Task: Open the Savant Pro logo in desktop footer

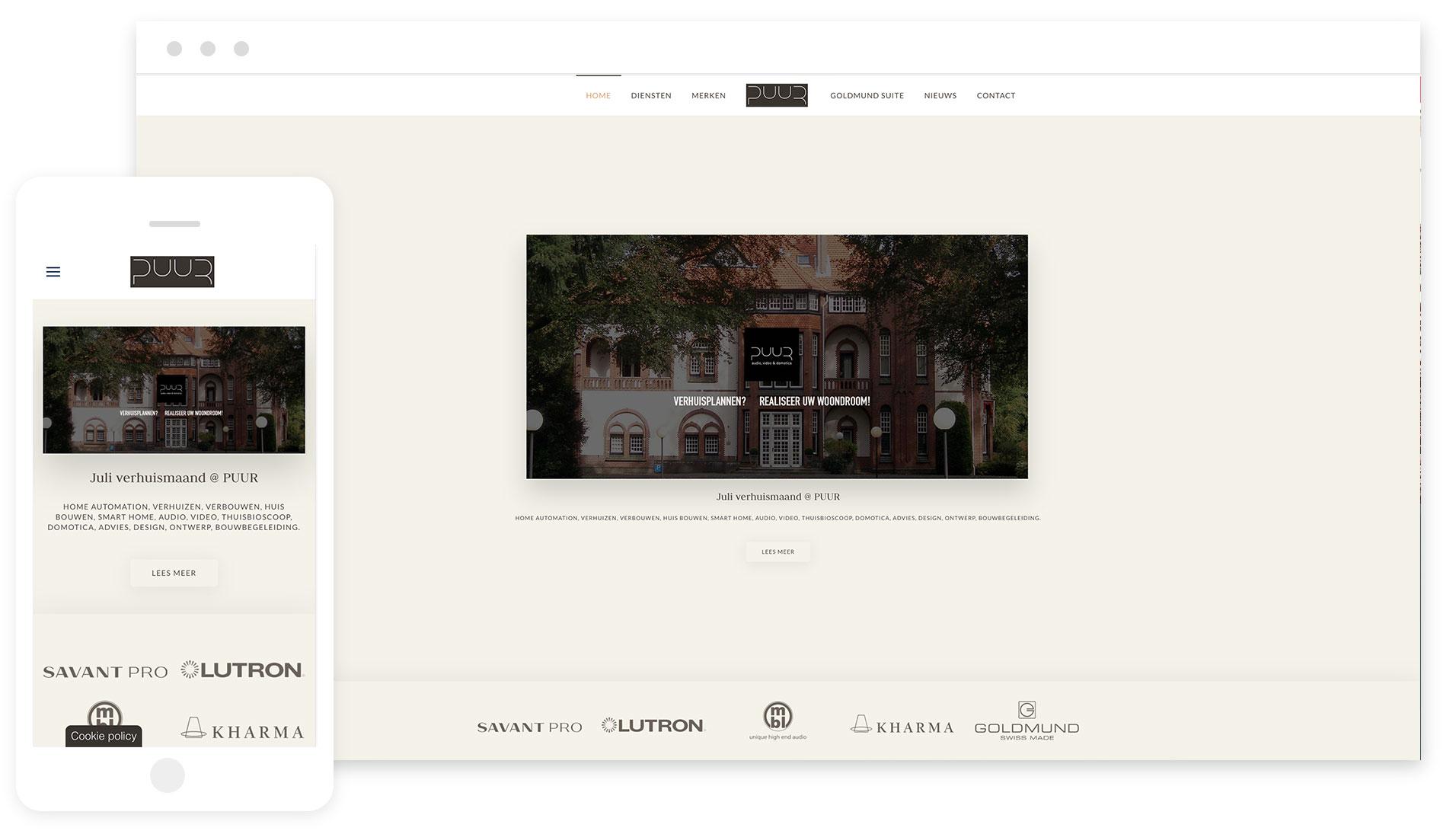Action: point(529,727)
